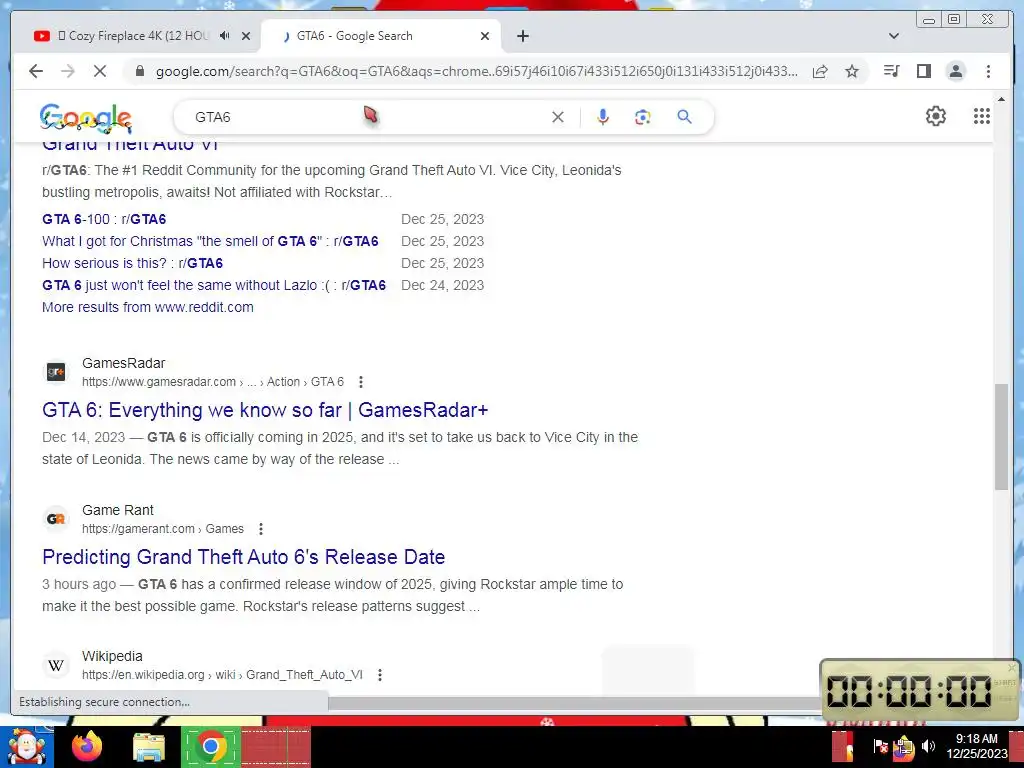1024x768 pixels.
Task: Open More results from www.reddit.com
Action: click(x=148, y=308)
